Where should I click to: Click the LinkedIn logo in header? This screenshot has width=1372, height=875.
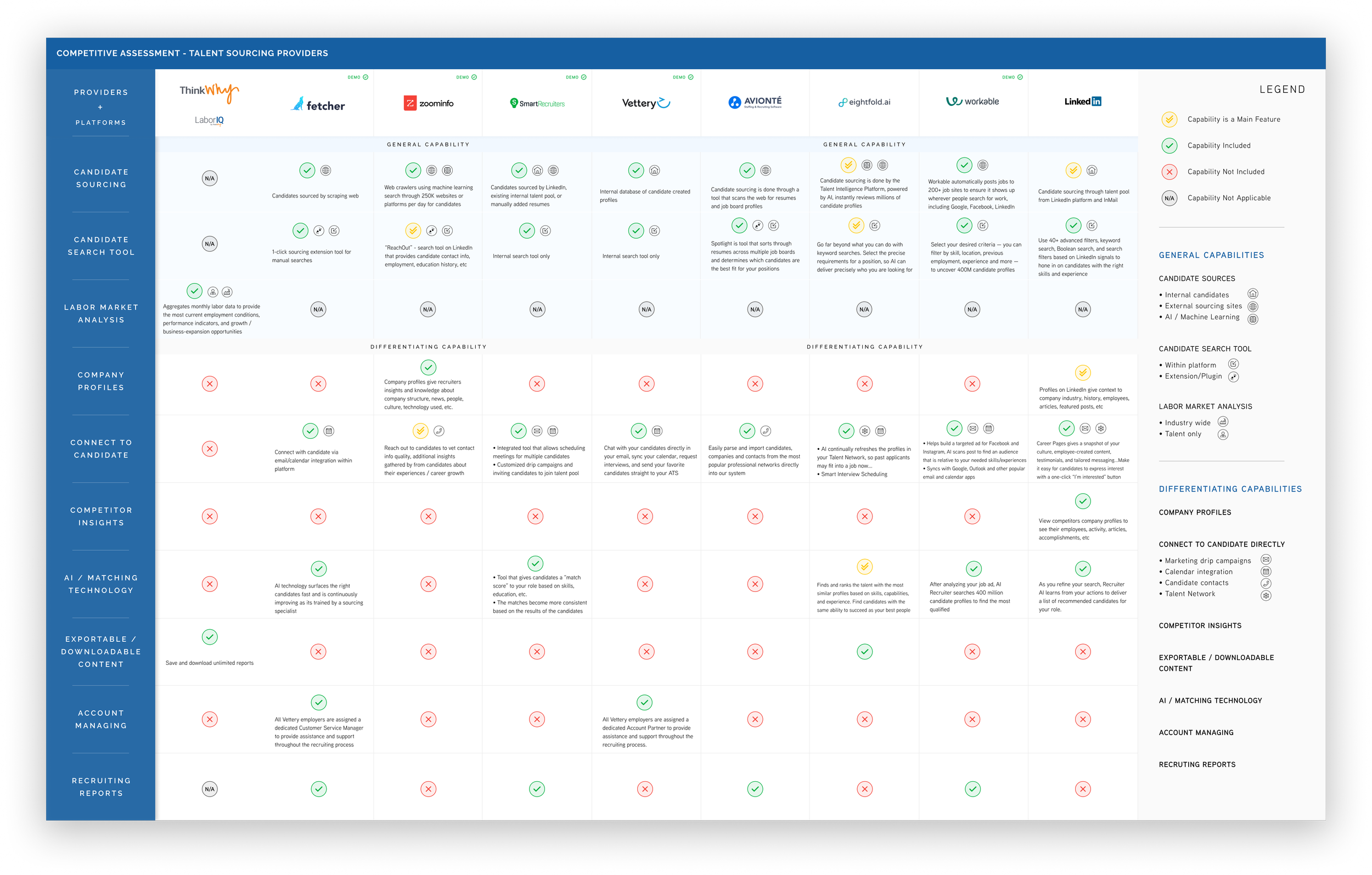click(1083, 101)
